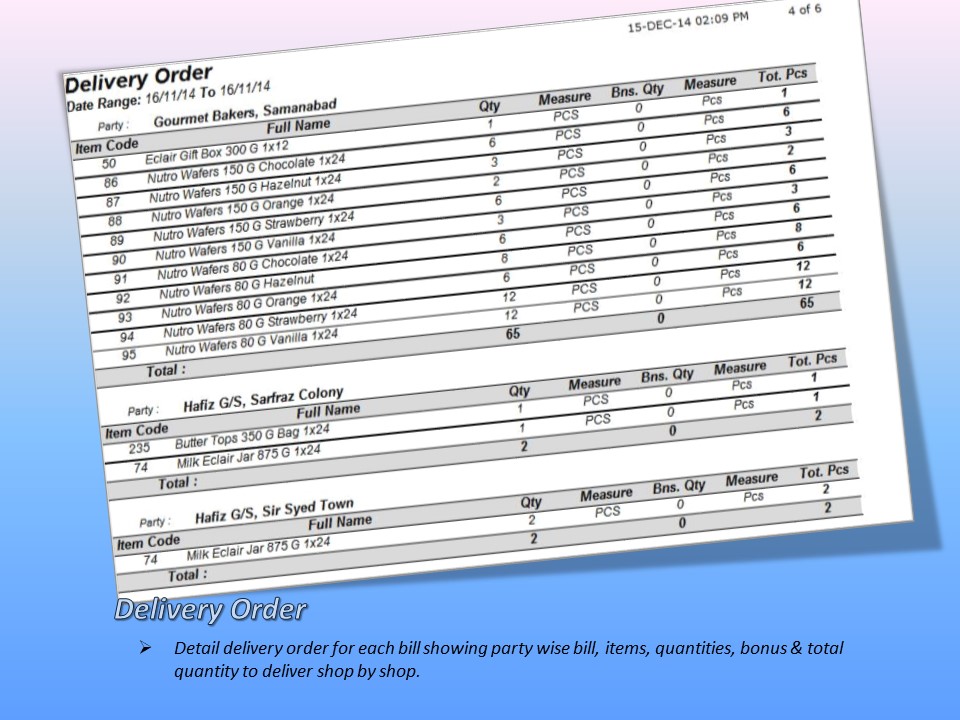Image resolution: width=960 pixels, height=720 pixels.
Task: Click the timestamp '15-DEC-14 02:09 PM'
Action: click(x=688, y=22)
